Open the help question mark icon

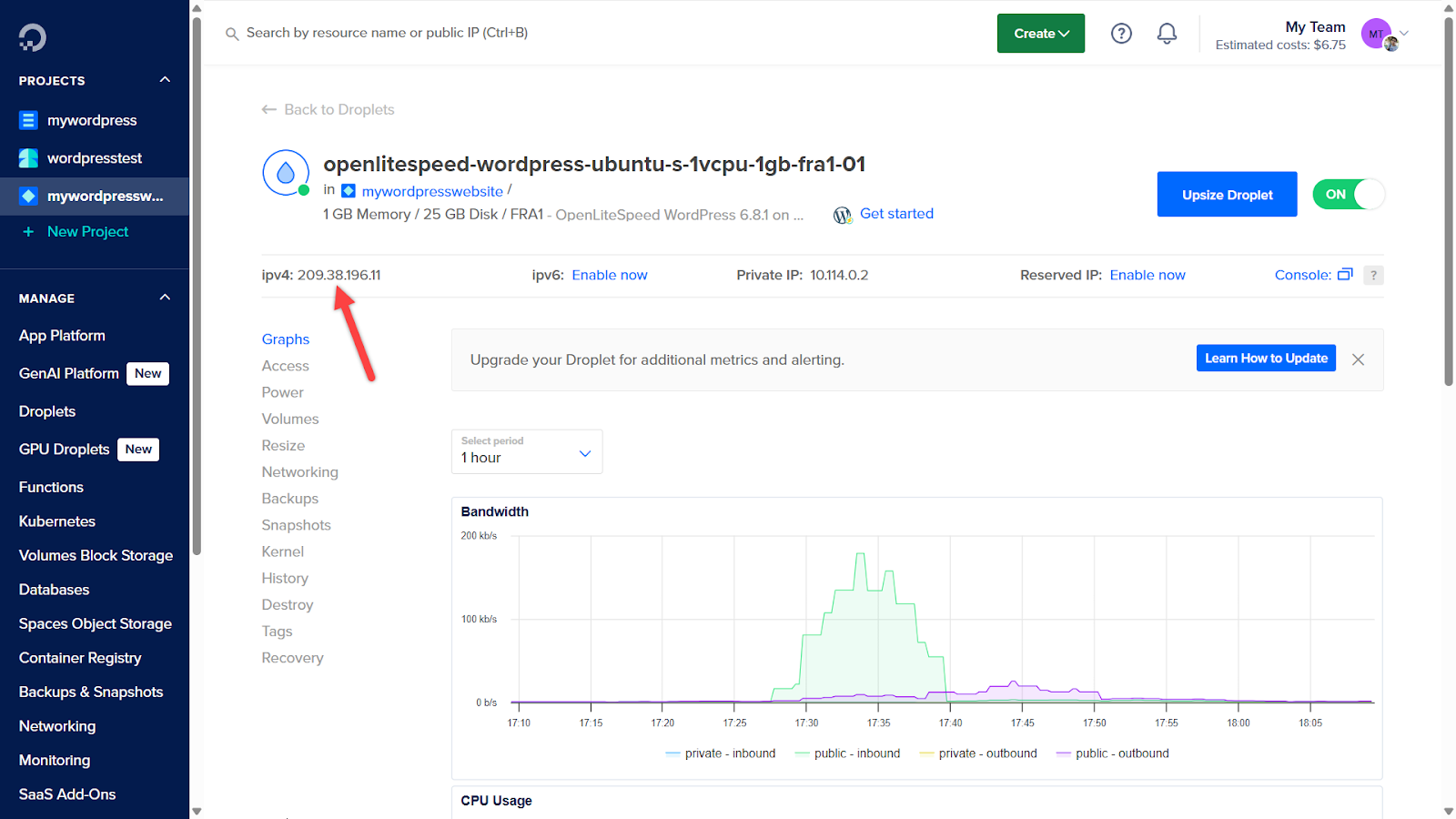(1121, 34)
